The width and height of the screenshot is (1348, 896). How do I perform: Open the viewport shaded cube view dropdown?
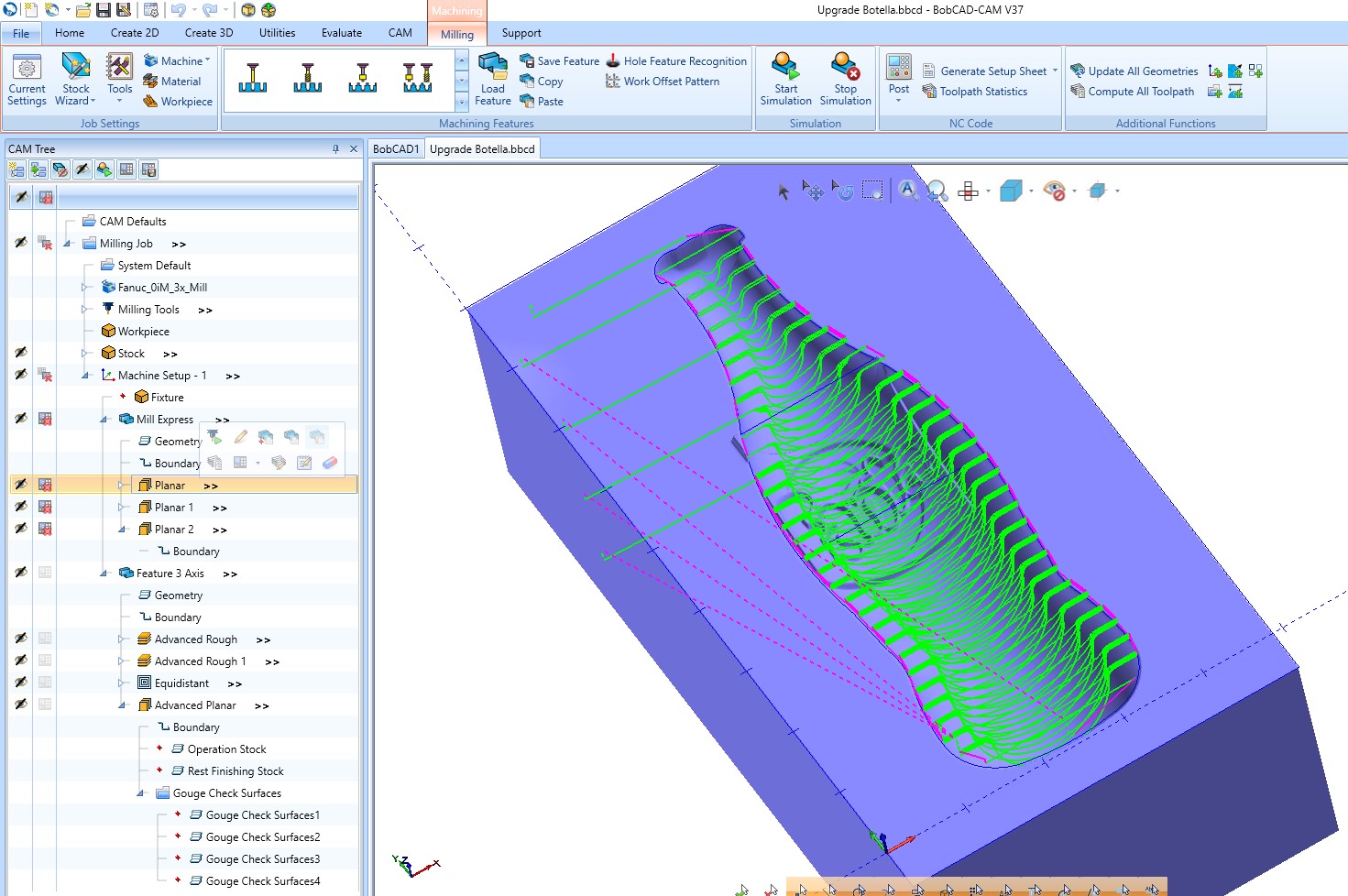pyautogui.click(x=1032, y=191)
